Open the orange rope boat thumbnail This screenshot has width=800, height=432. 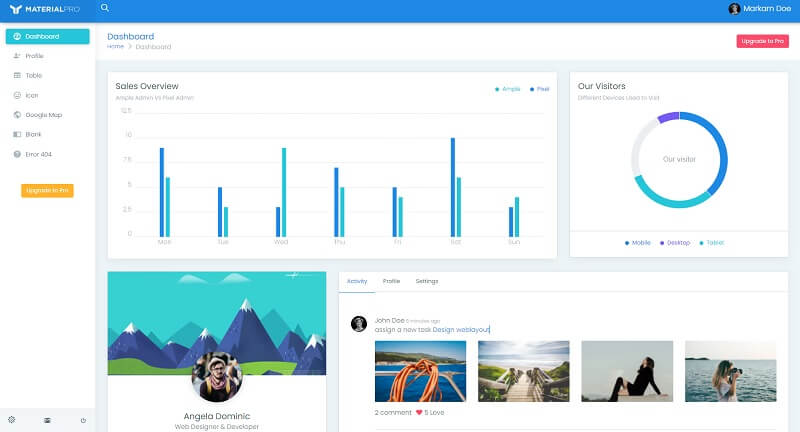pos(420,371)
